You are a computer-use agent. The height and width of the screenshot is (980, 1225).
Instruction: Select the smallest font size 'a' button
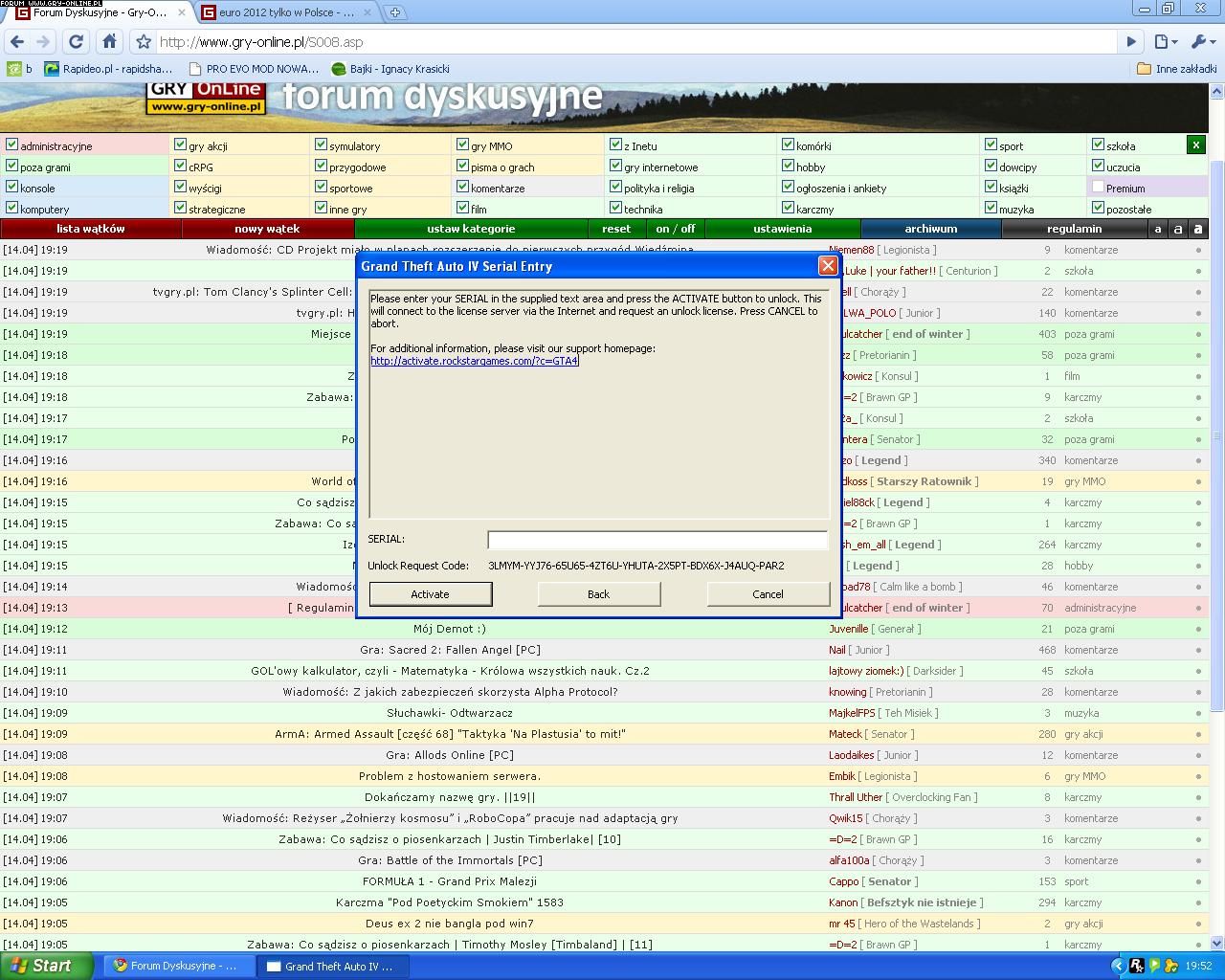1158,229
